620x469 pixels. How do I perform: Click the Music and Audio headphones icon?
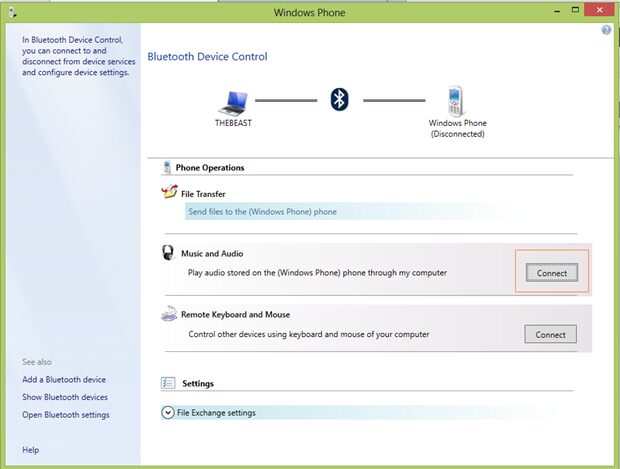pyautogui.click(x=168, y=252)
